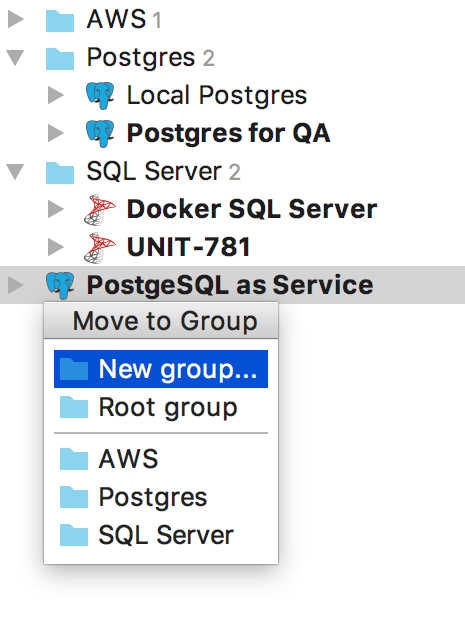Click the AWS folder icon in tree
This screenshot has height=630, width=465.
pos(60,21)
